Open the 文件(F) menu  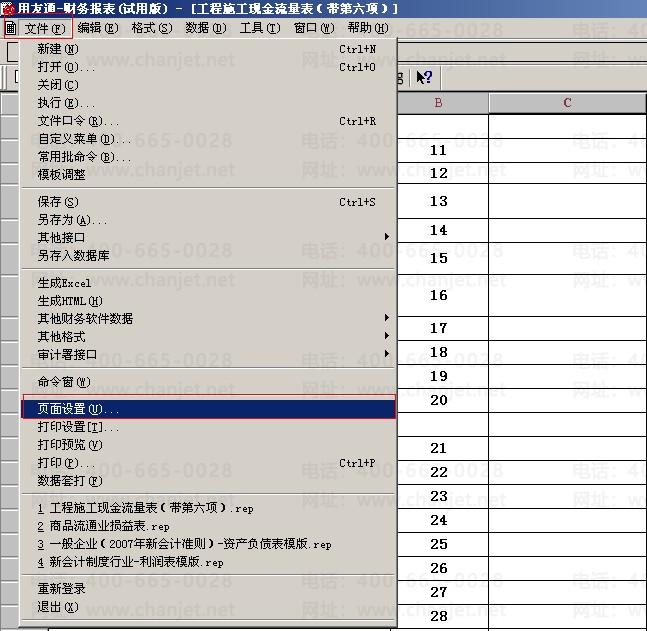click(x=45, y=28)
